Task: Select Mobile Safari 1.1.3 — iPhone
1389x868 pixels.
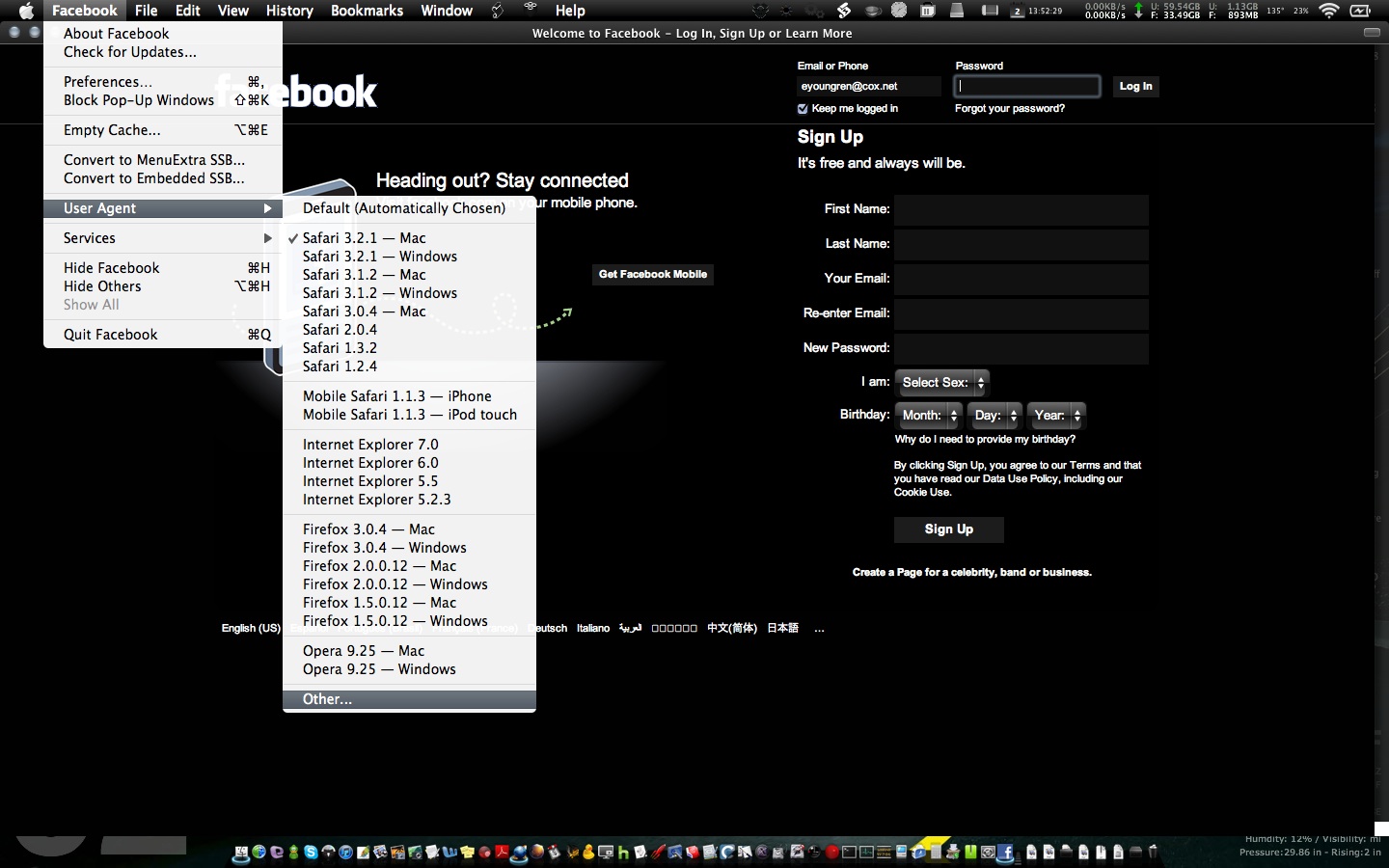Action: (x=409, y=396)
